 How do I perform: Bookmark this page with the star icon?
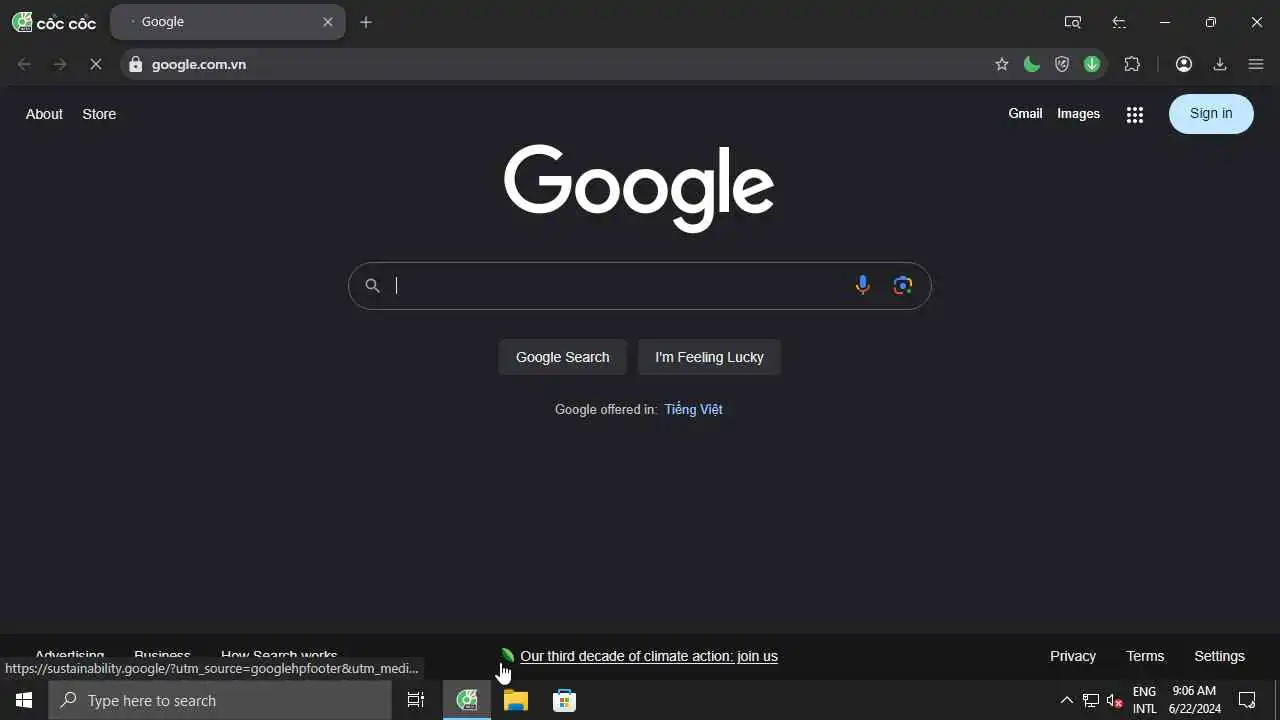pyautogui.click(x=1002, y=64)
